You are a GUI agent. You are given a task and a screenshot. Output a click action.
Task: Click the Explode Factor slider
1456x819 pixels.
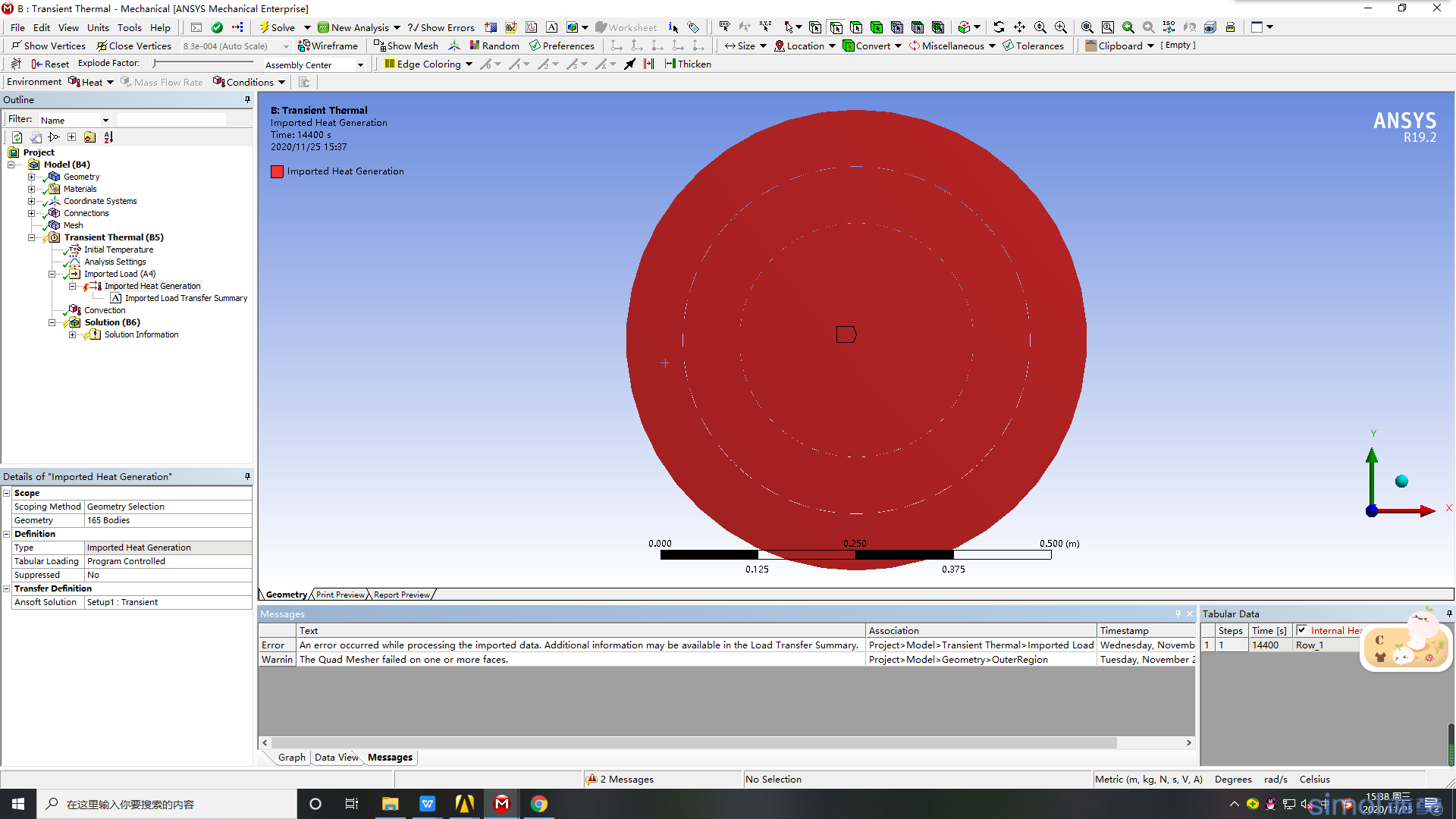click(x=203, y=63)
